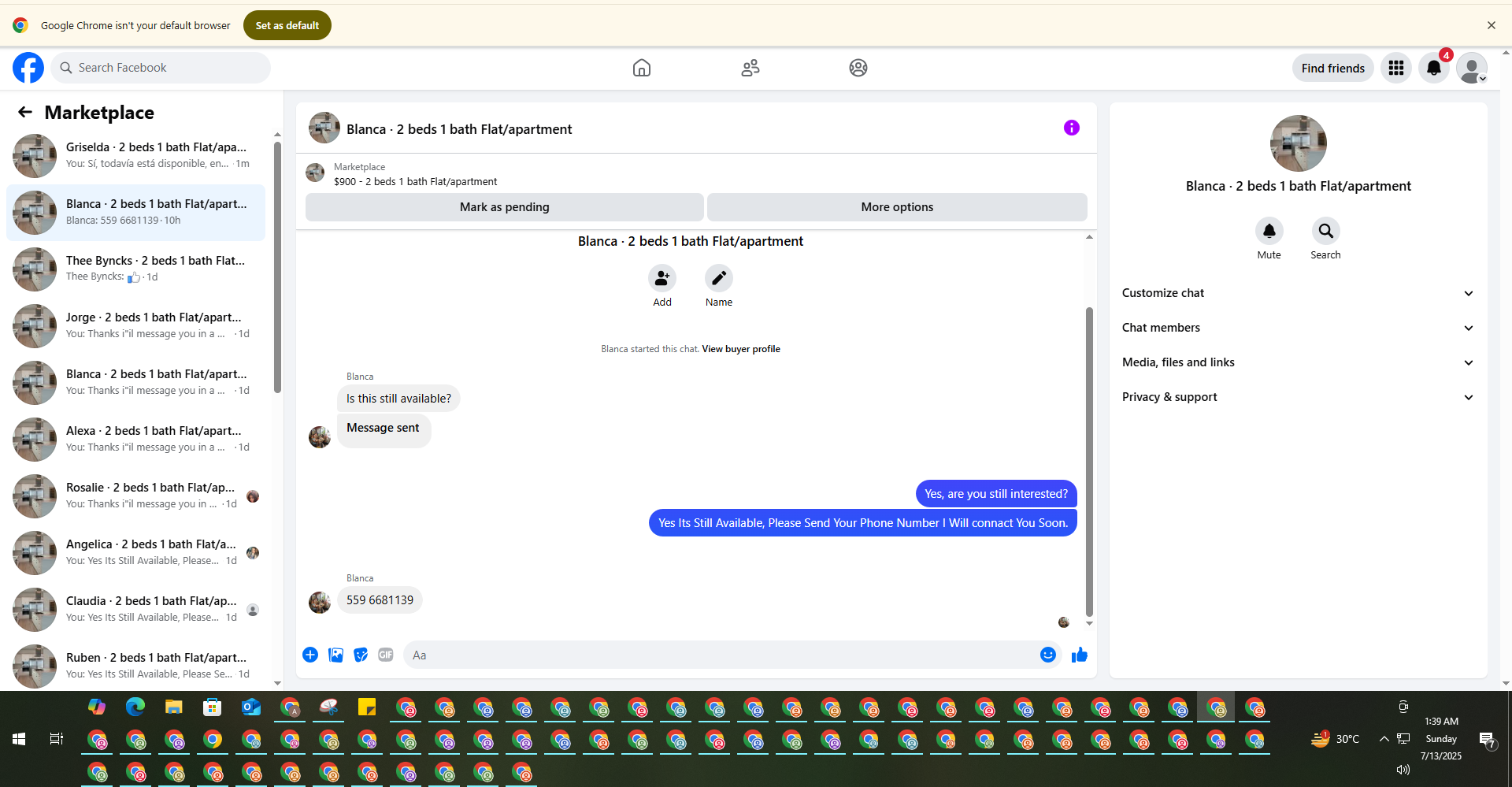Open Task View on the taskbar

[x=57, y=739]
